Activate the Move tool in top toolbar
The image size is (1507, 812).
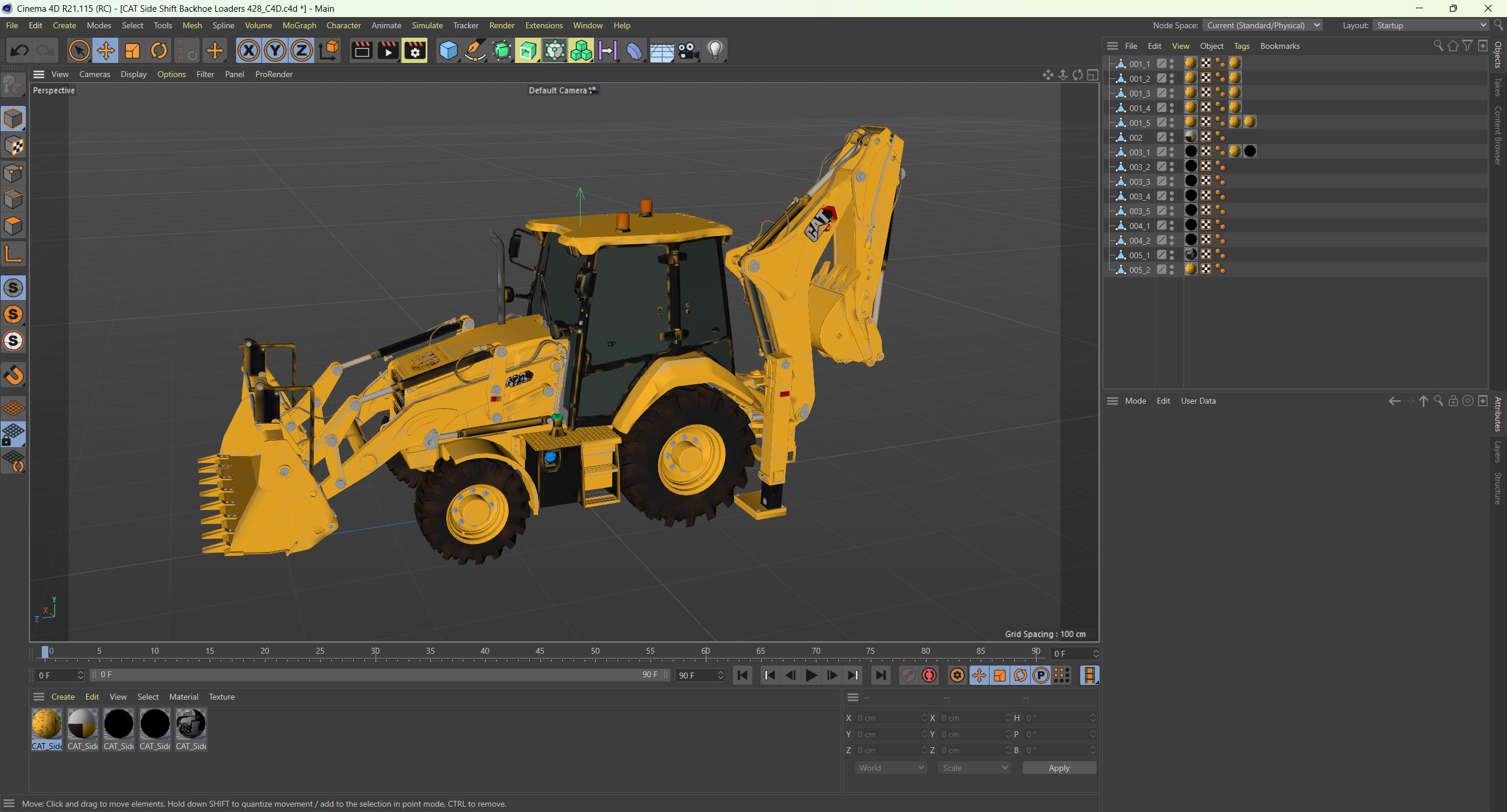click(106, 51)
